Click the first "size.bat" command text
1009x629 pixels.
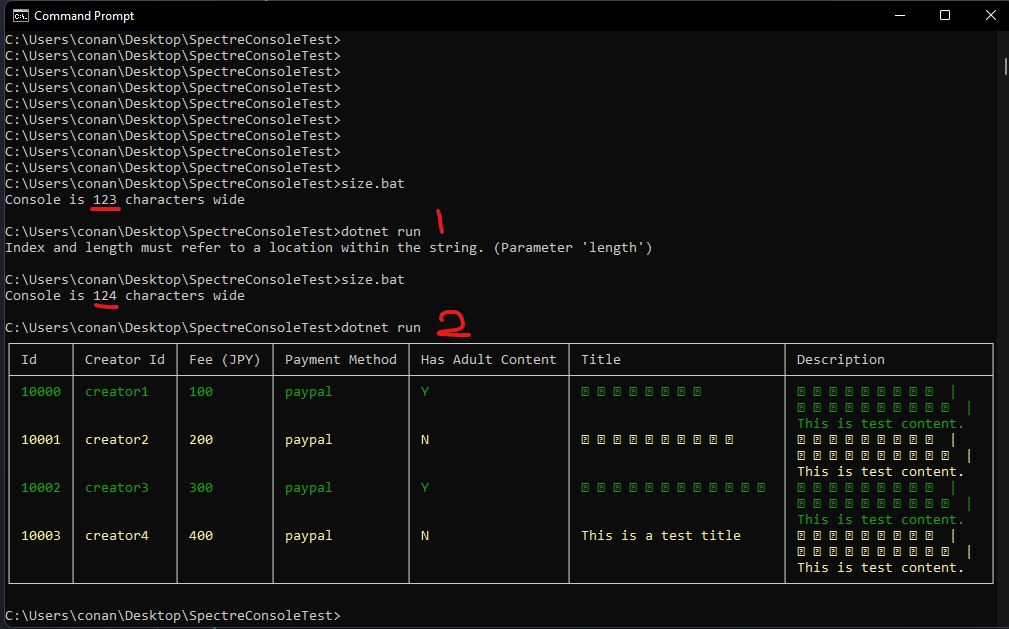tap(372, 183)
